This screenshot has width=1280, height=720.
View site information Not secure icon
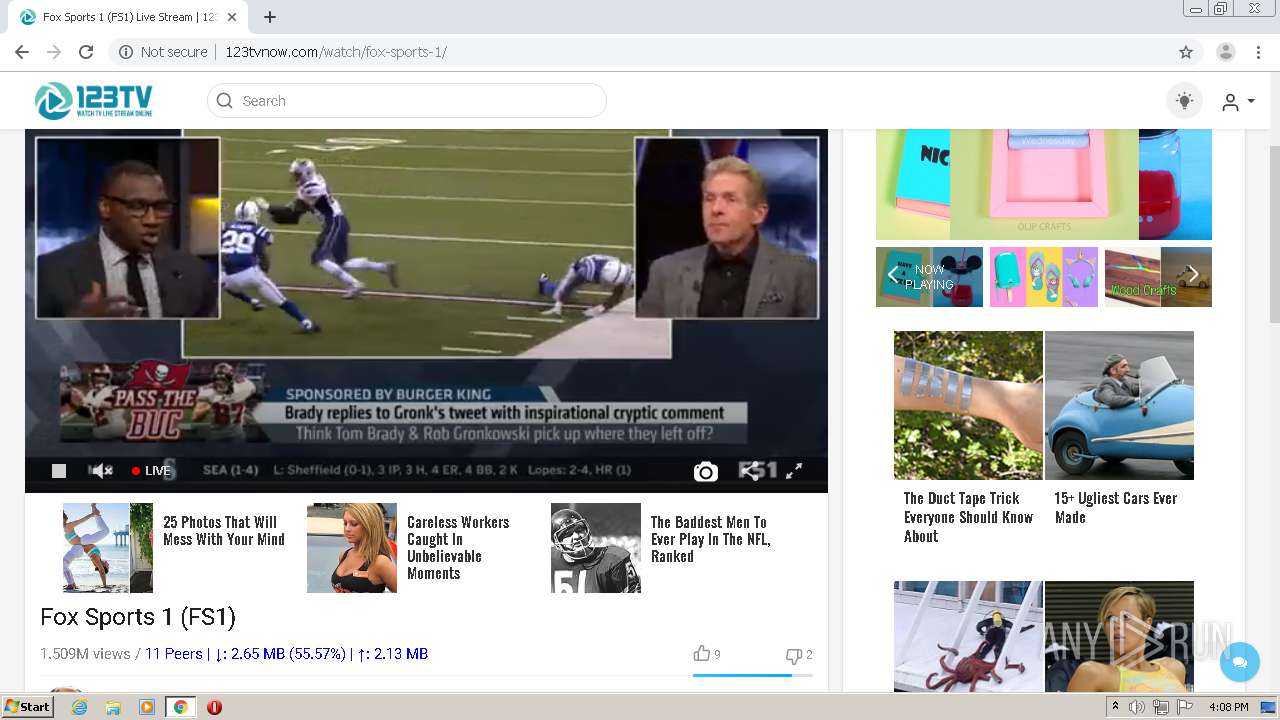pyautogui.click(x=126, y=52)
